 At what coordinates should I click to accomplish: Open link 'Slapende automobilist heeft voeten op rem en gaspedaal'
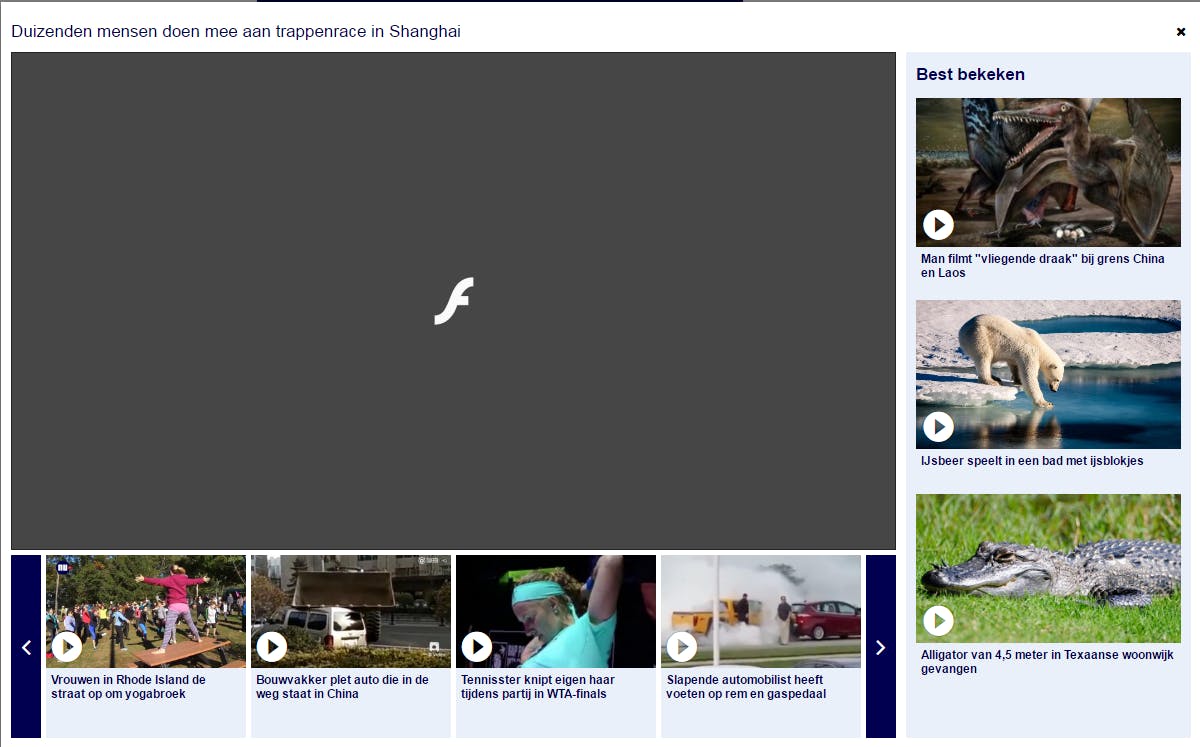746,687
